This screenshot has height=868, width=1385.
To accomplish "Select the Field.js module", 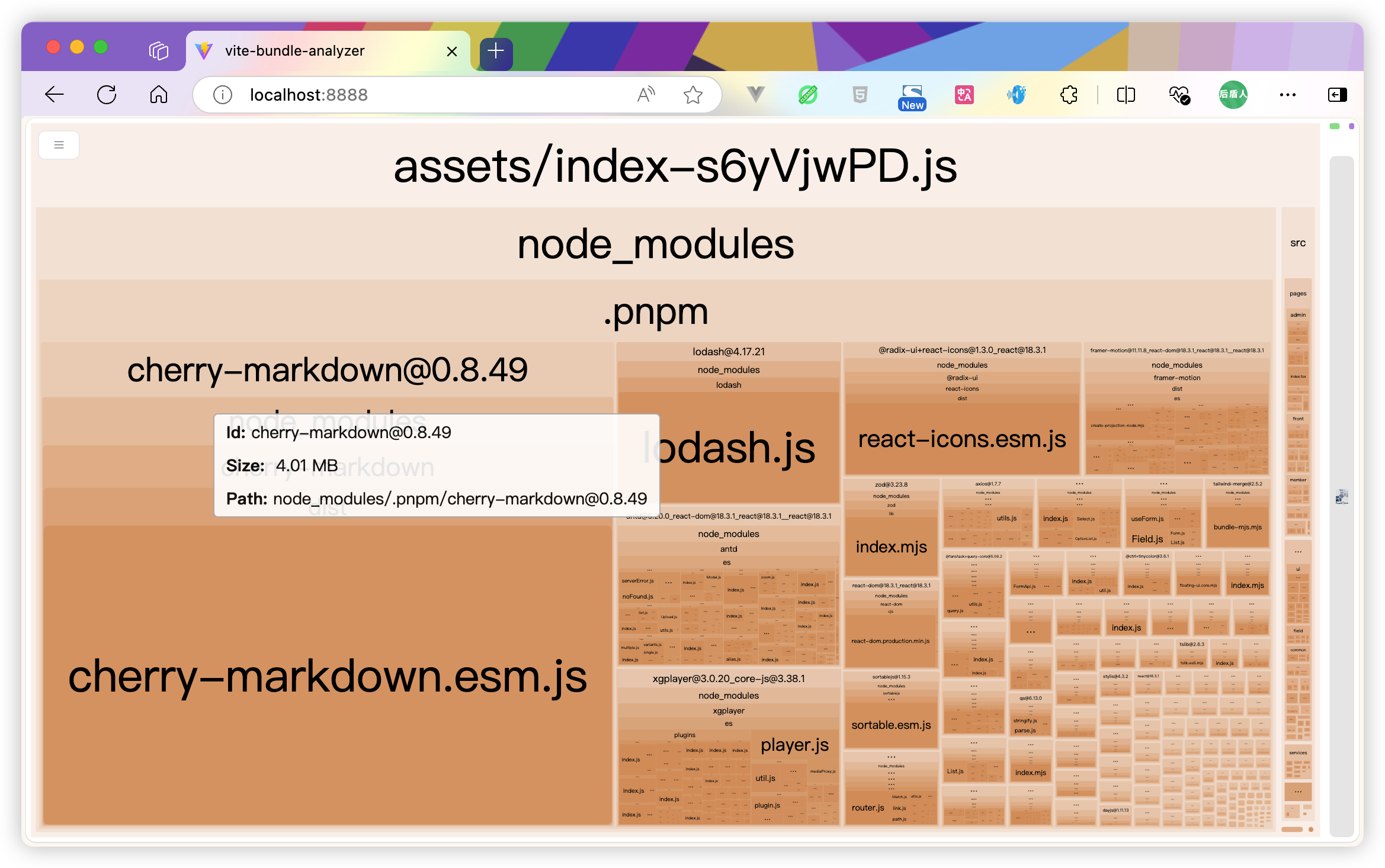I will click(x=1147, y=539).
